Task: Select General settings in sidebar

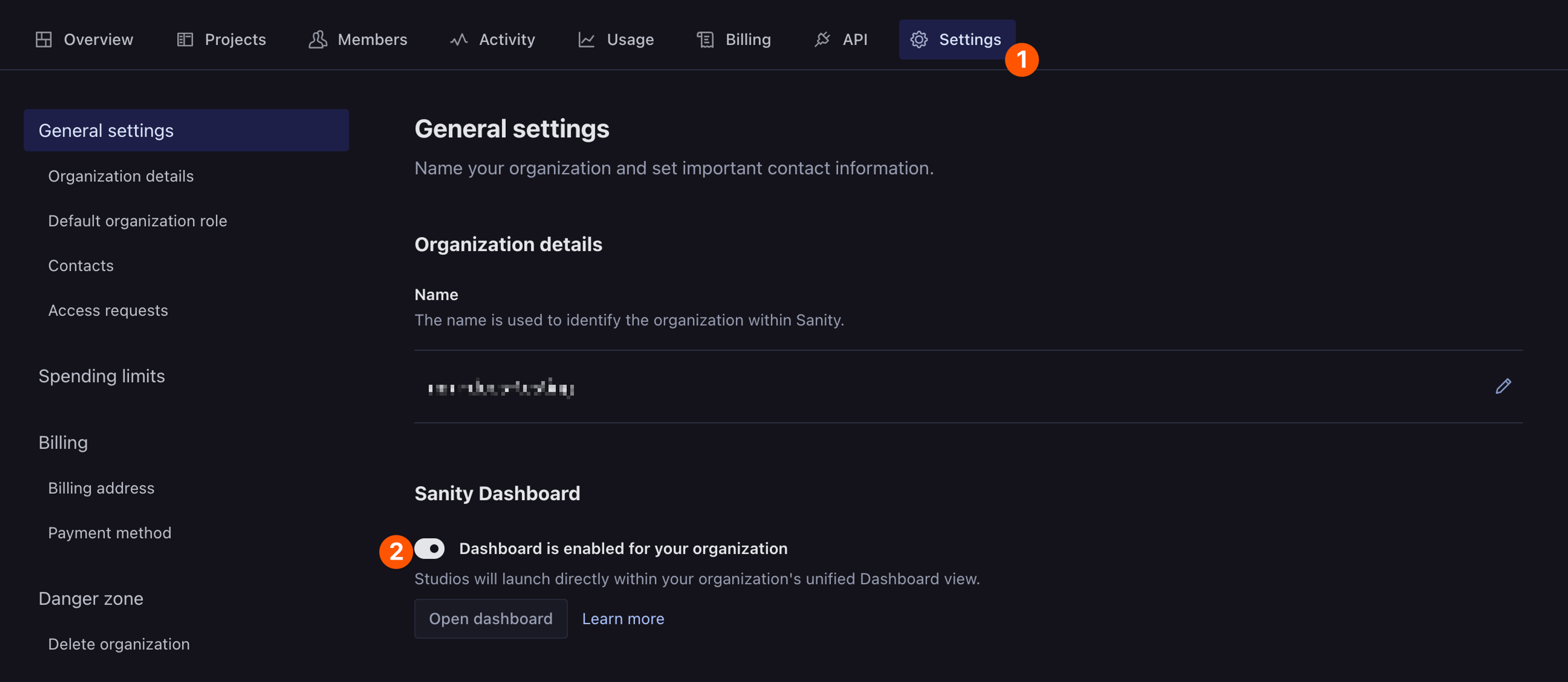Action: [x=106, y=130]
